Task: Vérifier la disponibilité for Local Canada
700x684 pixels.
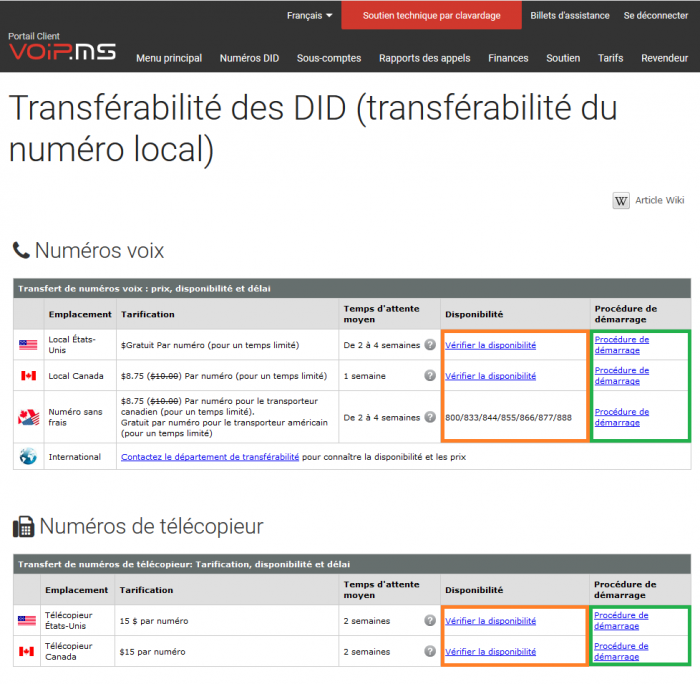Action: (x=490, y=376)
